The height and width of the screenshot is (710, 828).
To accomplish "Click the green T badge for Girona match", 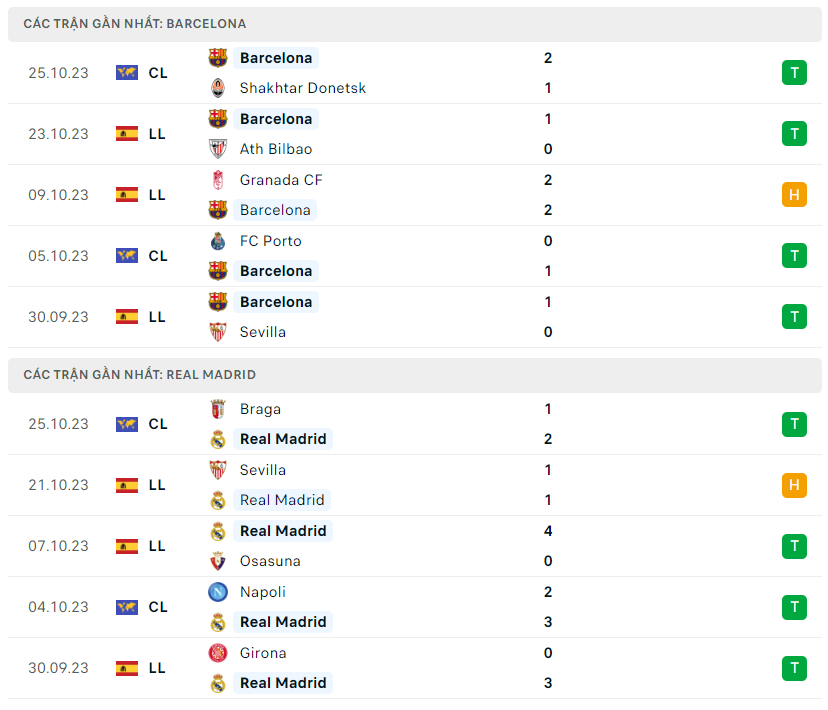I will 794,668.
